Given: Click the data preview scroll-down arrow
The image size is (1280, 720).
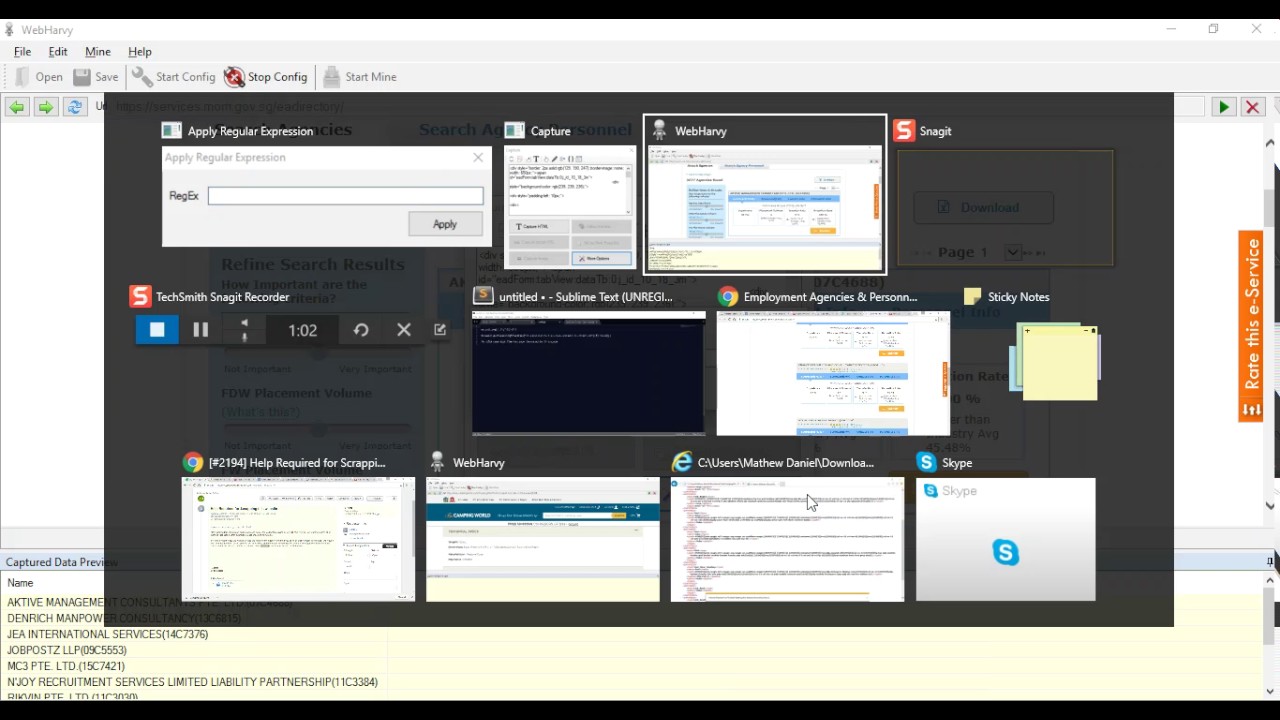Looking at the screenshot, I should (x=1270, y=691).
